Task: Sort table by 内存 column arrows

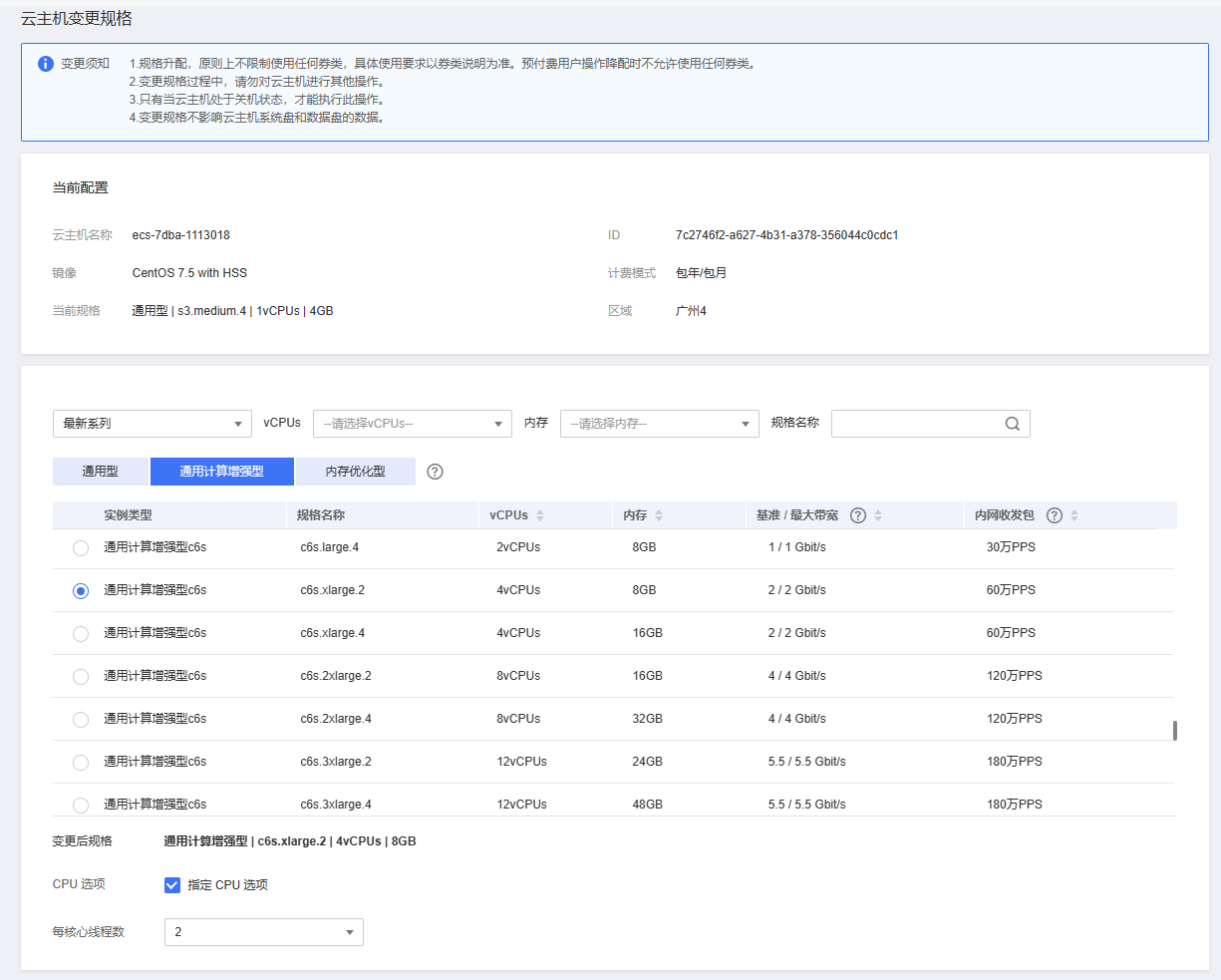Action: click(659, 515)
